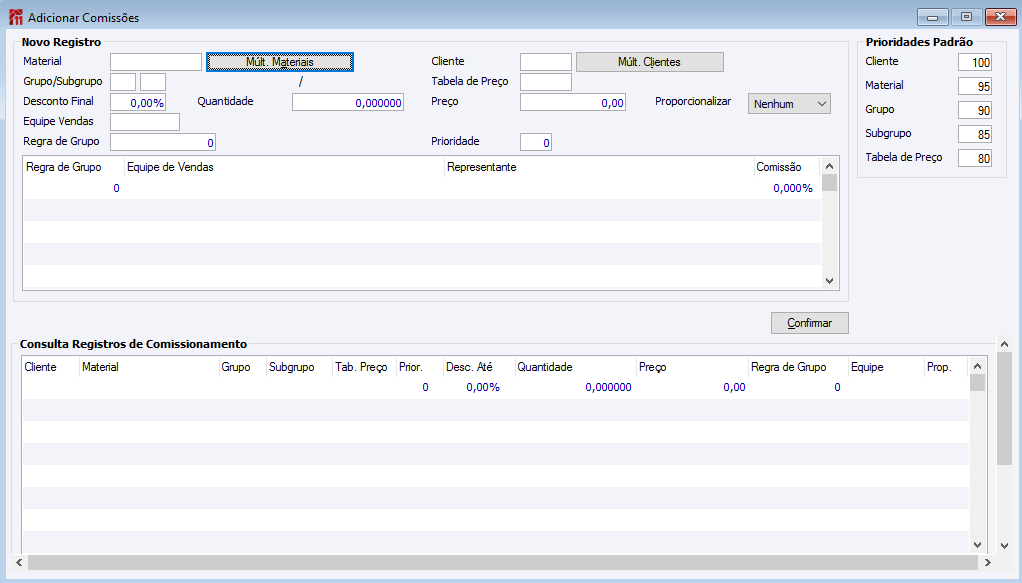Screen dimensions: 1022x583
Task: Click the Representante column header
Action: coord(599,167)
